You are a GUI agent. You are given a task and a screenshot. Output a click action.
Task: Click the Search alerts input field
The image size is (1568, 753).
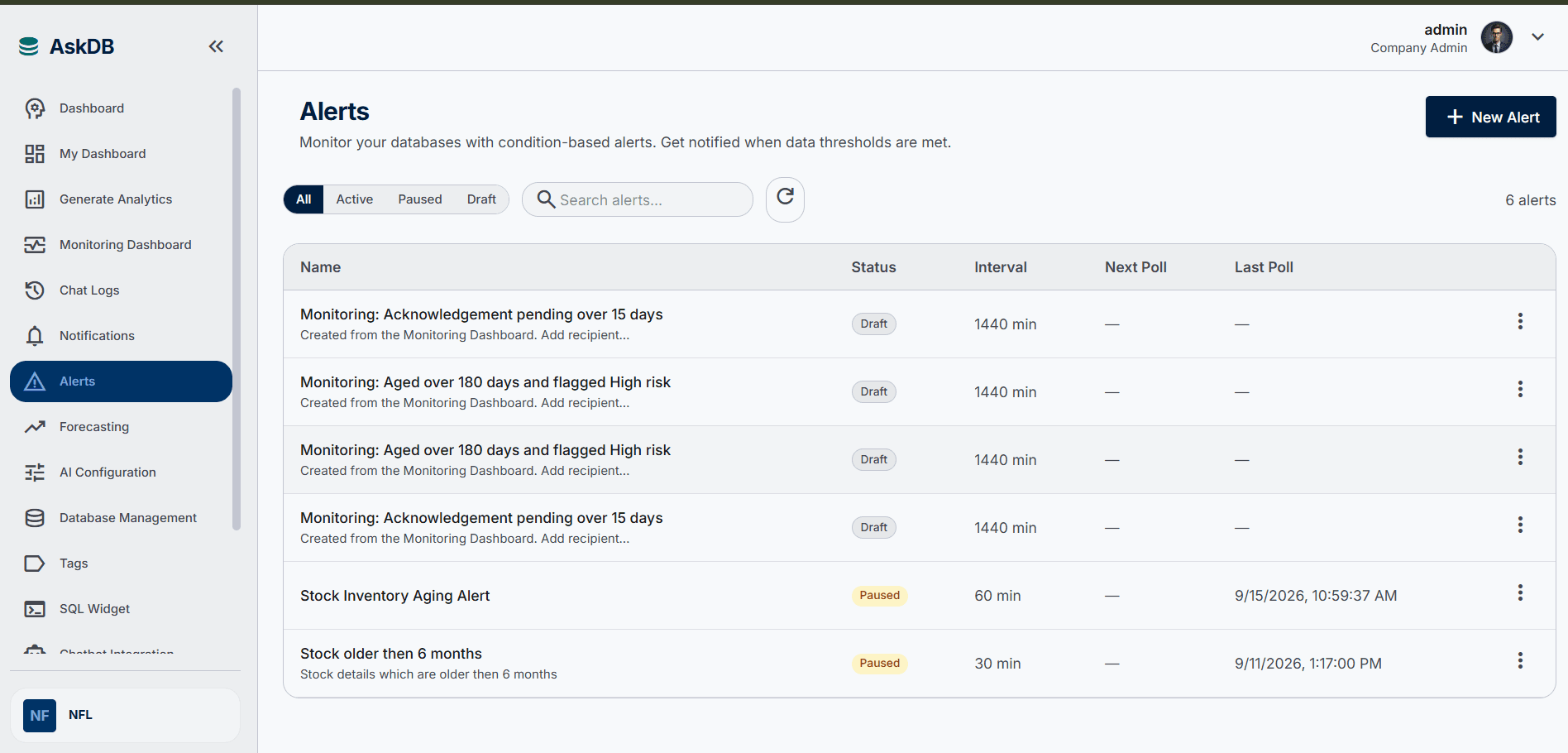tap(638, 199)
